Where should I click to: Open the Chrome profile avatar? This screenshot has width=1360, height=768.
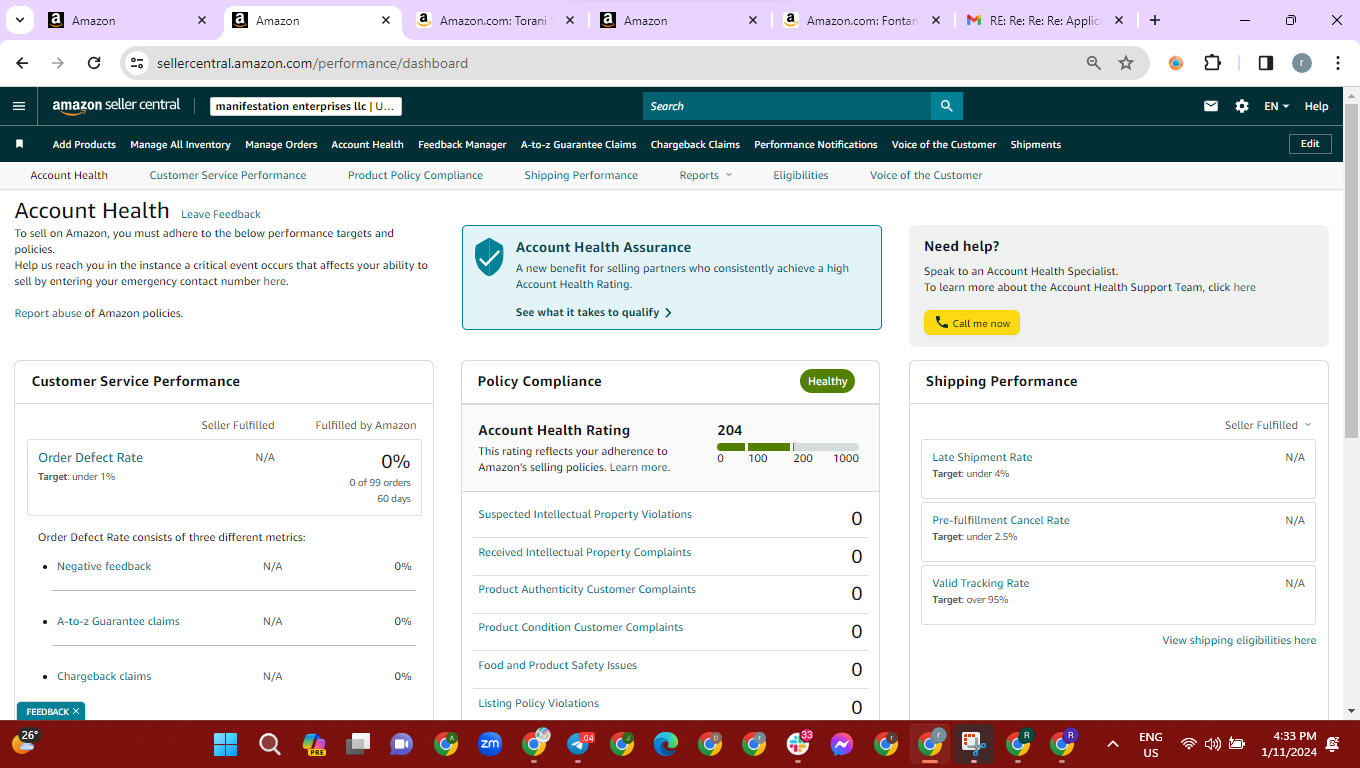[1301, 63]
